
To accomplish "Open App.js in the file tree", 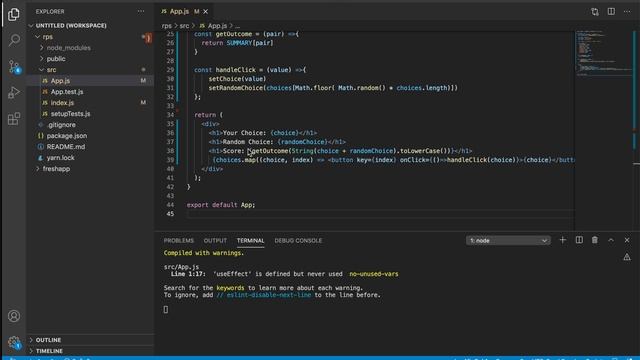I will coord(60,81).
